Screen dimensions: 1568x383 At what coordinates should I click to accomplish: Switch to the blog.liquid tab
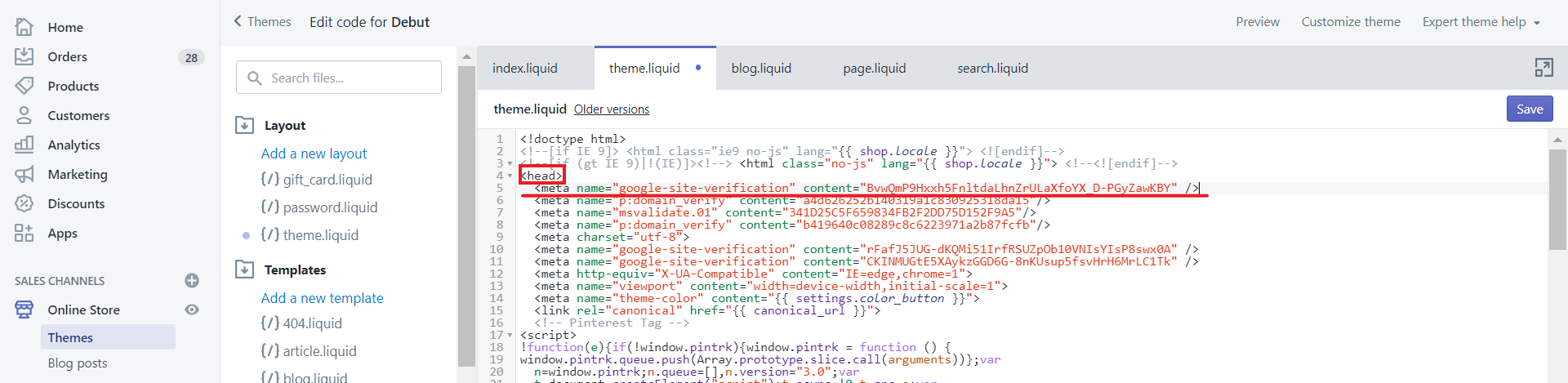tap(761, 68)
